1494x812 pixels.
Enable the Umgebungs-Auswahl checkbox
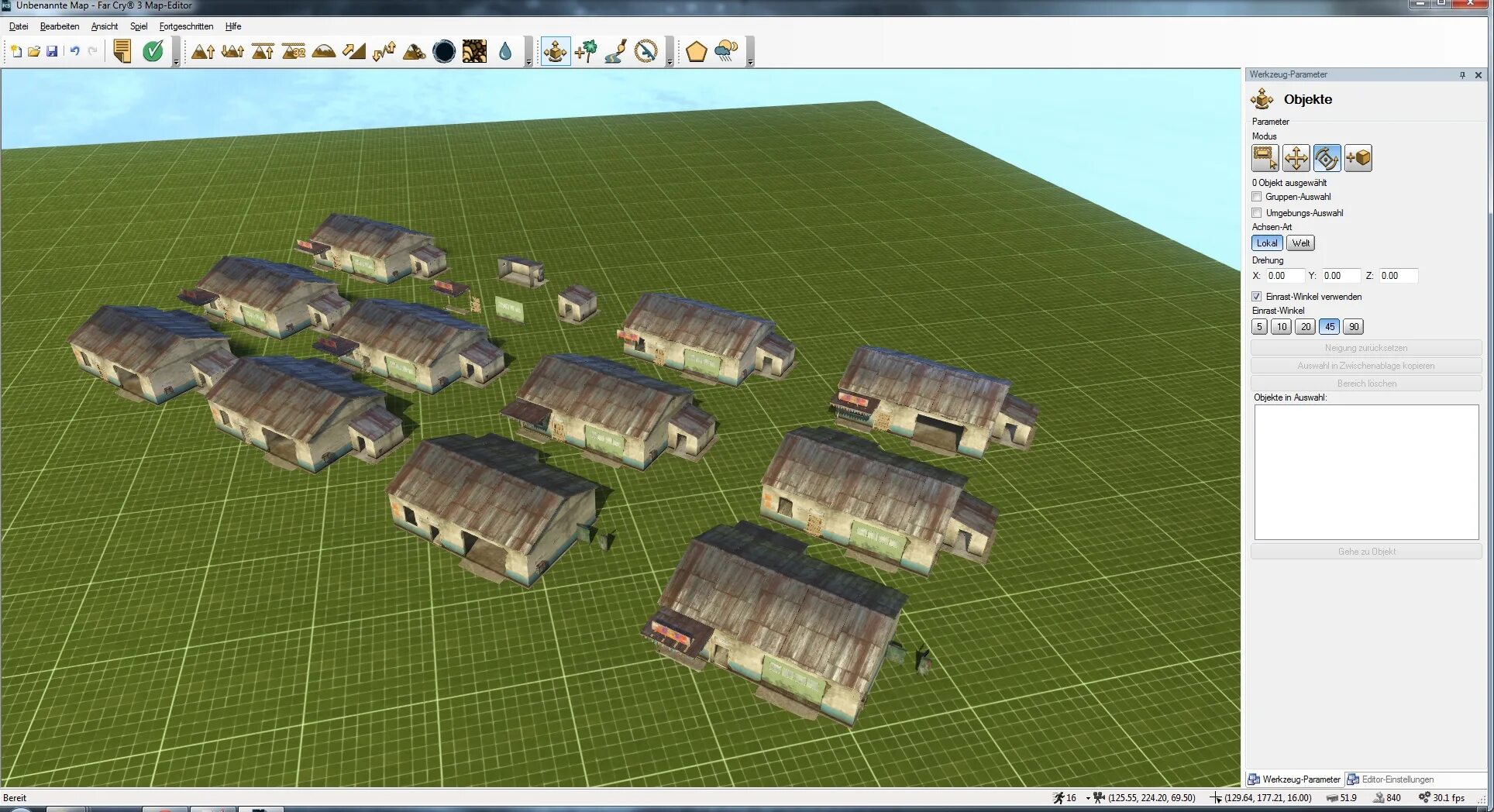(1257, 213)
